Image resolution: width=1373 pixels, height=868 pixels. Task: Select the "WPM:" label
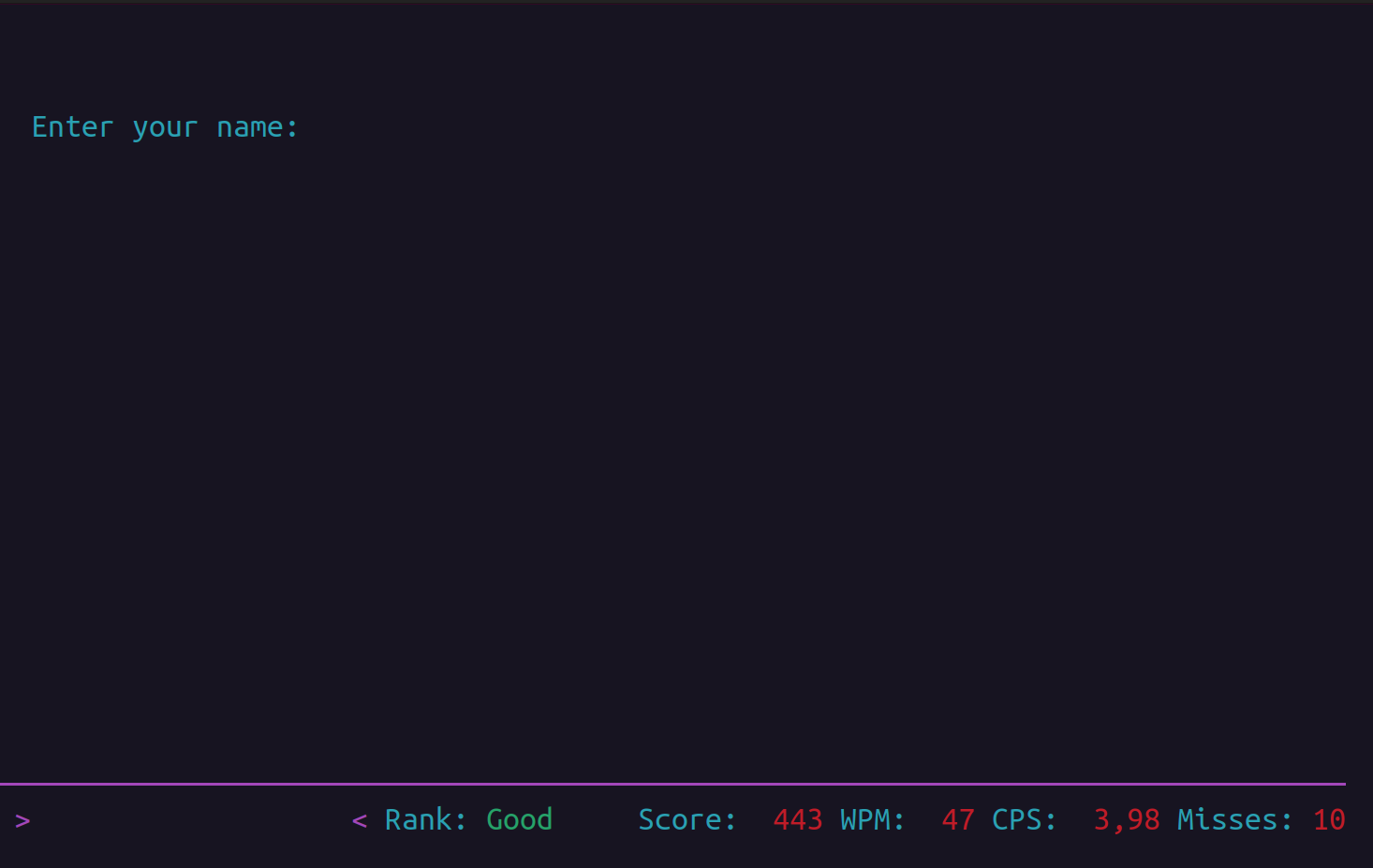coord(872,819)
